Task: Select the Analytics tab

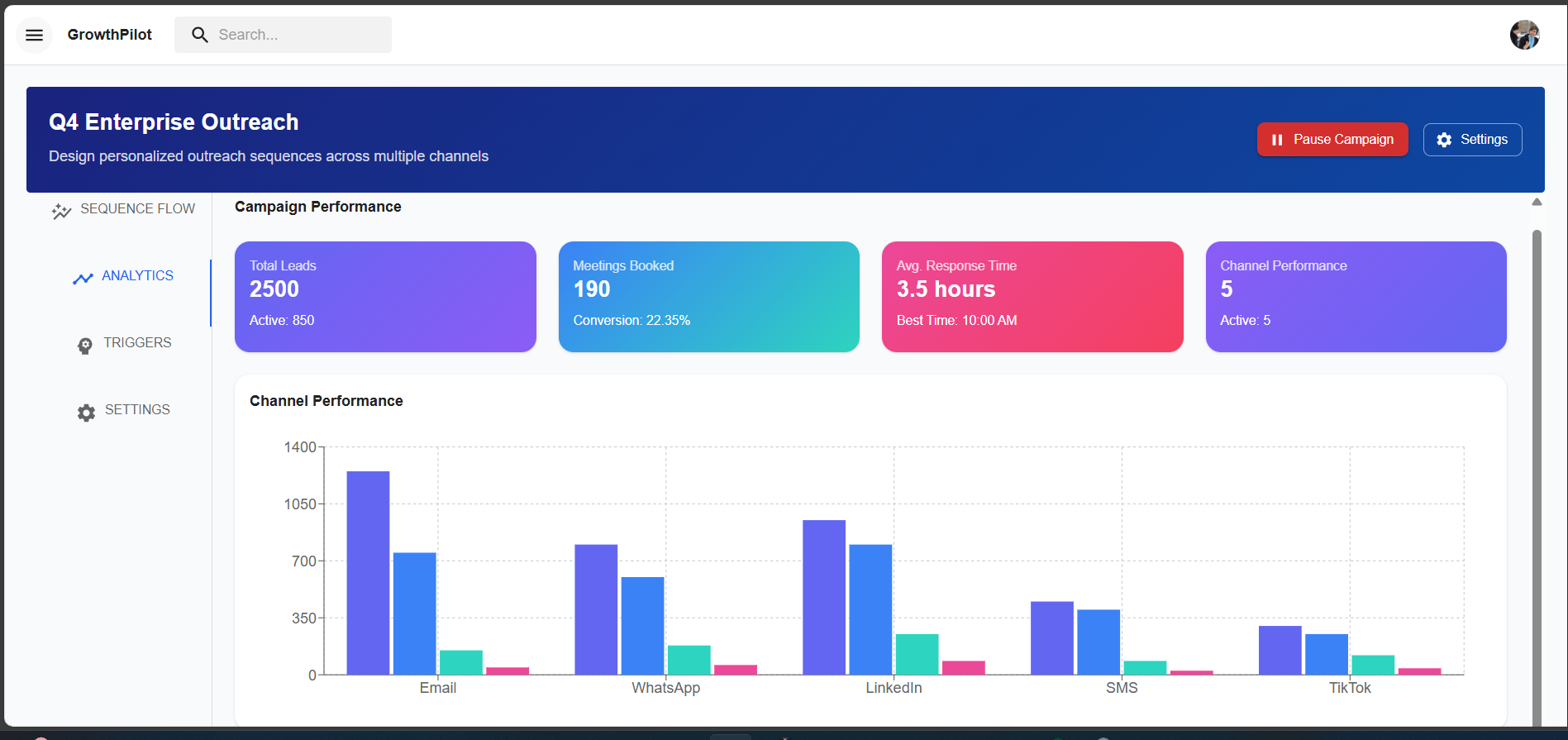Action: [123, 276]
